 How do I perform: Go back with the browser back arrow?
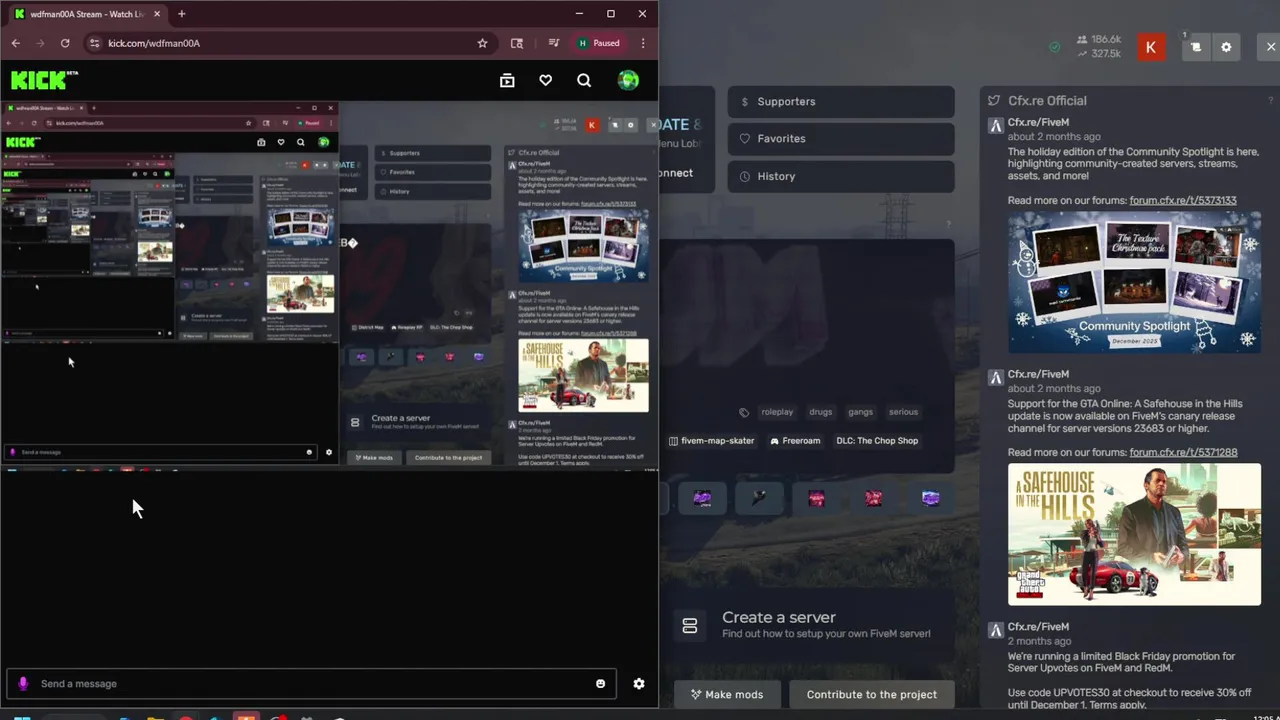pyautogui.click(x=16, y=43)
